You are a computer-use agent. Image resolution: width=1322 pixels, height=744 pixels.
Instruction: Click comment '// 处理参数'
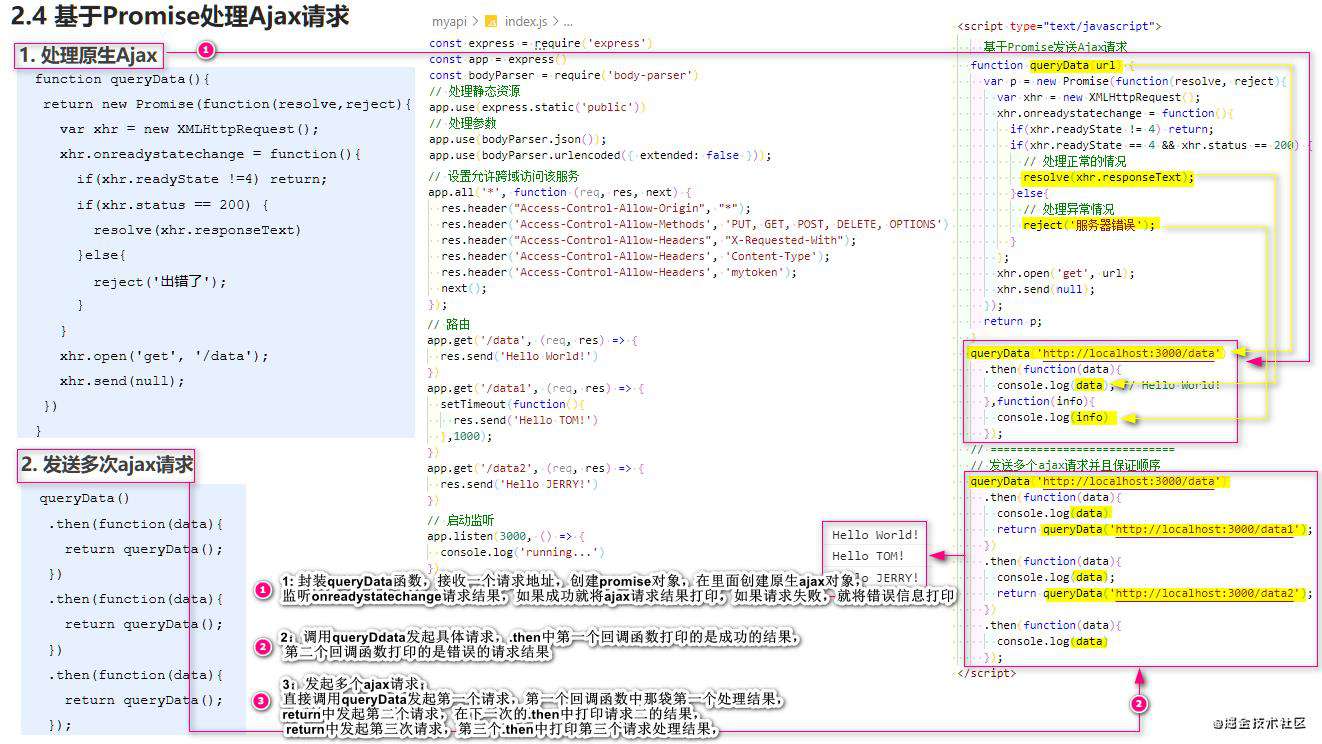click(461, 123)
